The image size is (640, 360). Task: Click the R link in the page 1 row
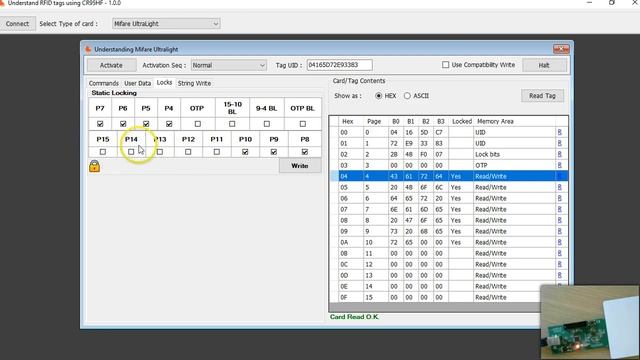tap(560, 143)
